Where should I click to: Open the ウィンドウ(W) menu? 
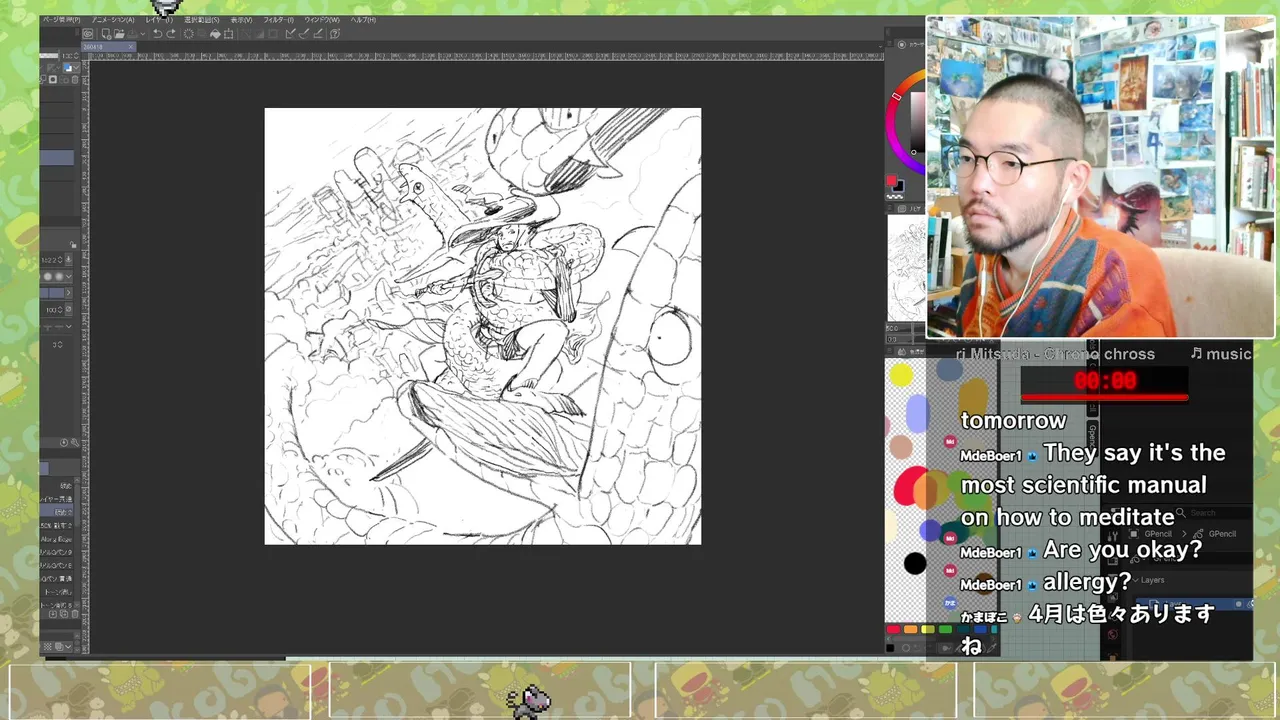(x=322, y=20)
